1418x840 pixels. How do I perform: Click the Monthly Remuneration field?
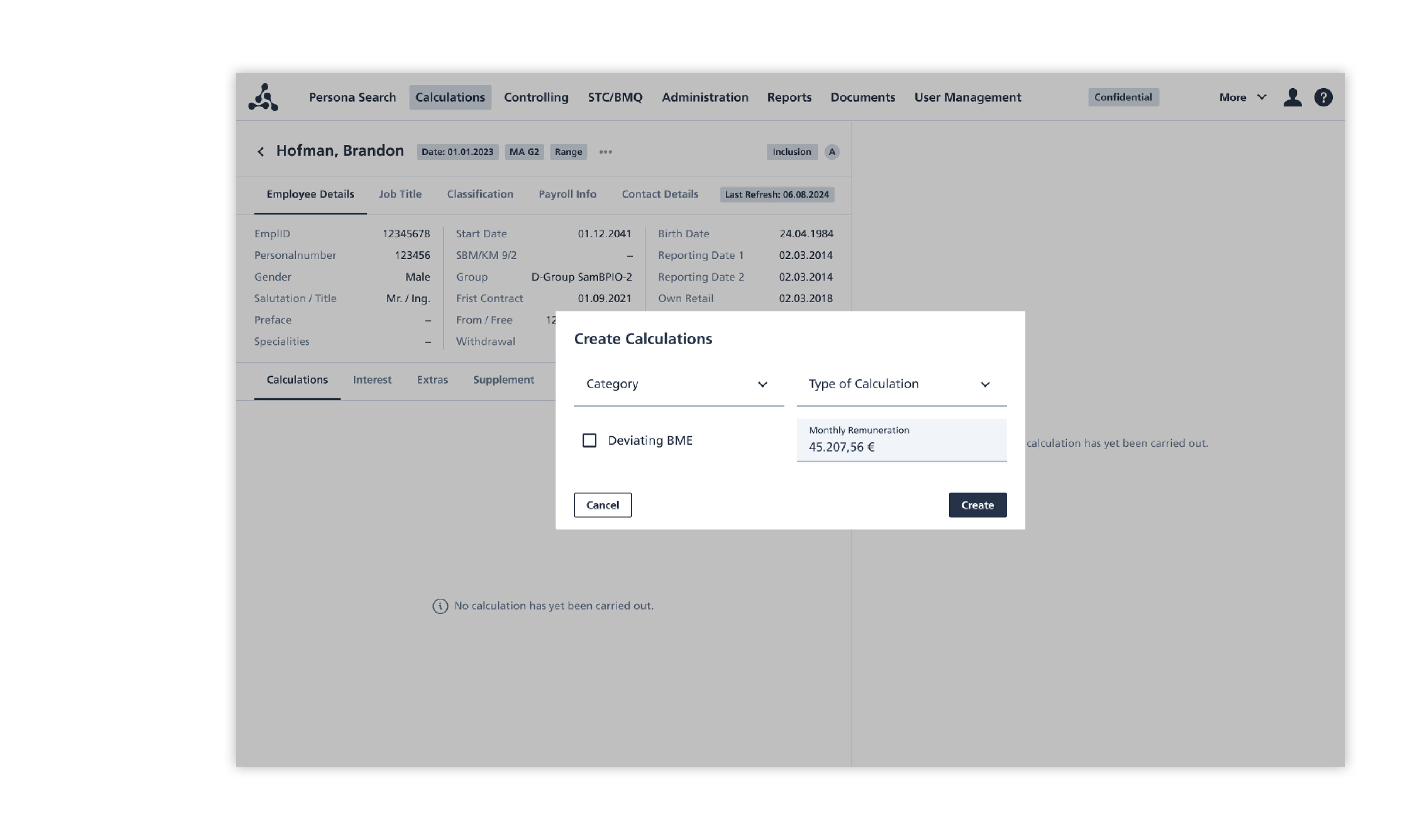pyautogui.click(x=901, y=441)
